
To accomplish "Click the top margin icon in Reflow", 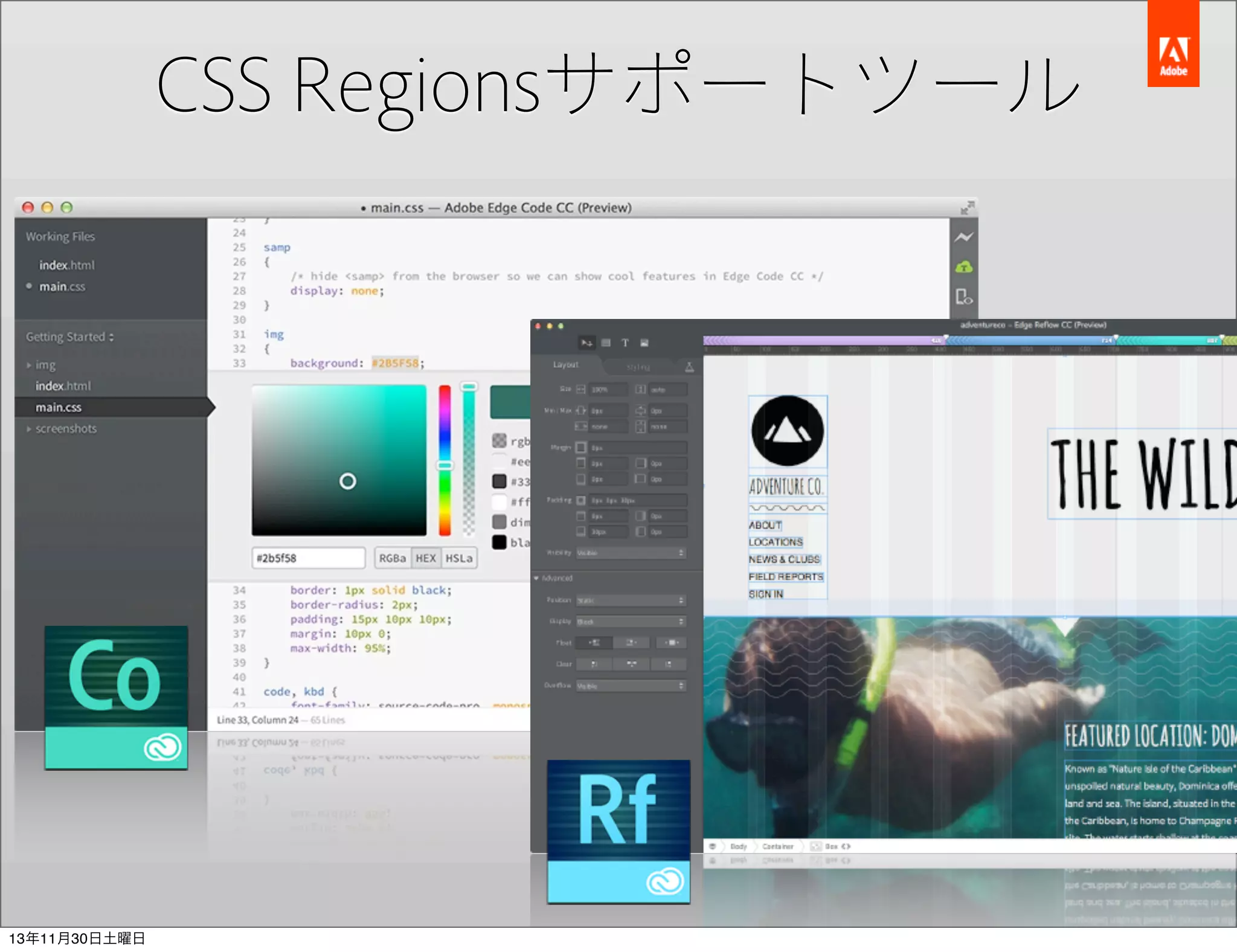I will (580, 463).
